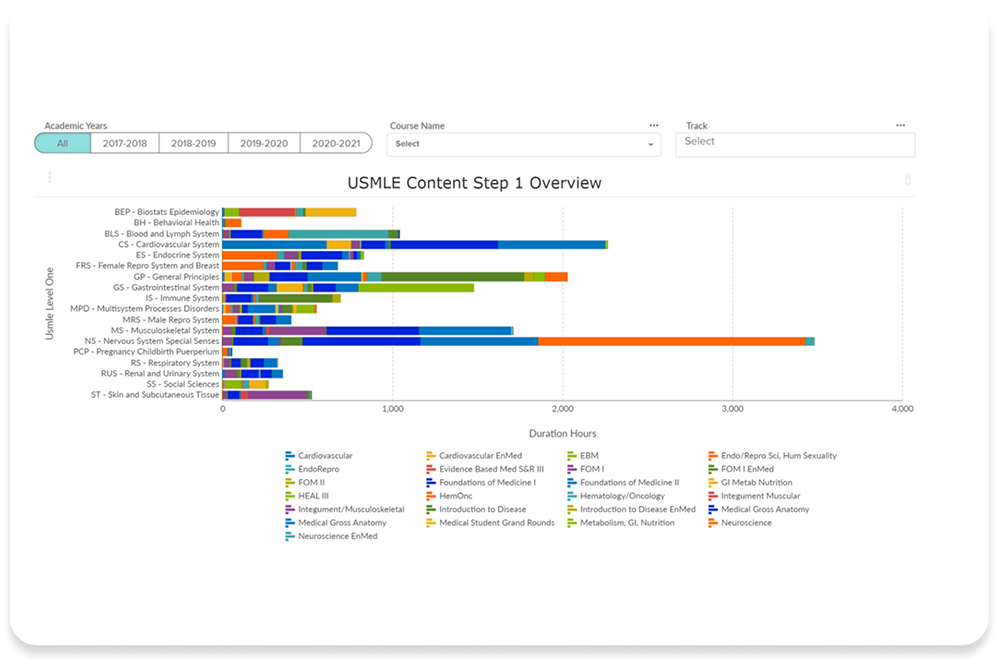The width and height of the screenshot is (998, 664).
Task: Click the Medical Student Grand Rounds legend label
Action: [496, 523]
